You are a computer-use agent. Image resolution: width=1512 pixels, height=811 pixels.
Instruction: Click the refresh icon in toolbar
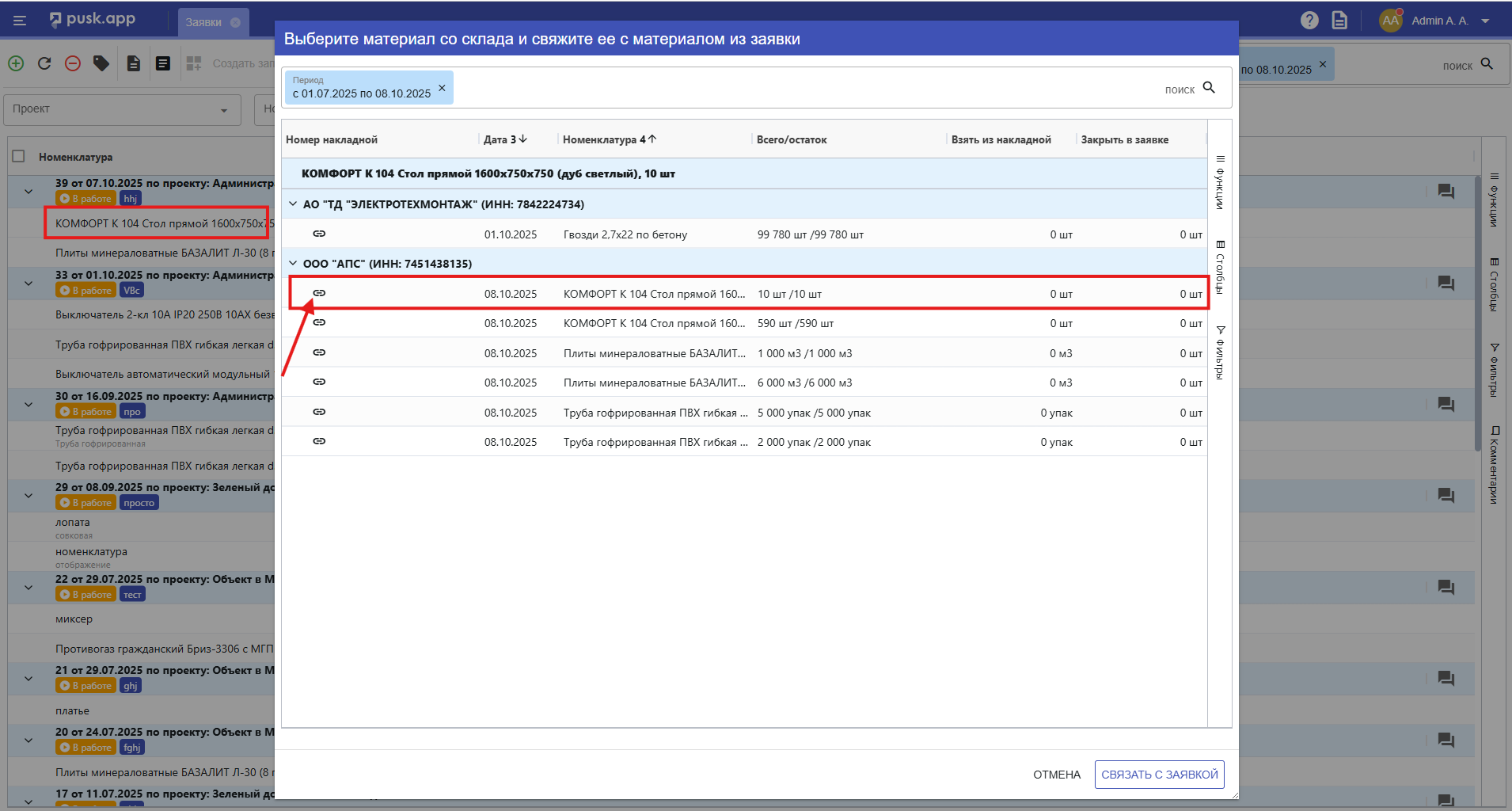pos(44,63)
